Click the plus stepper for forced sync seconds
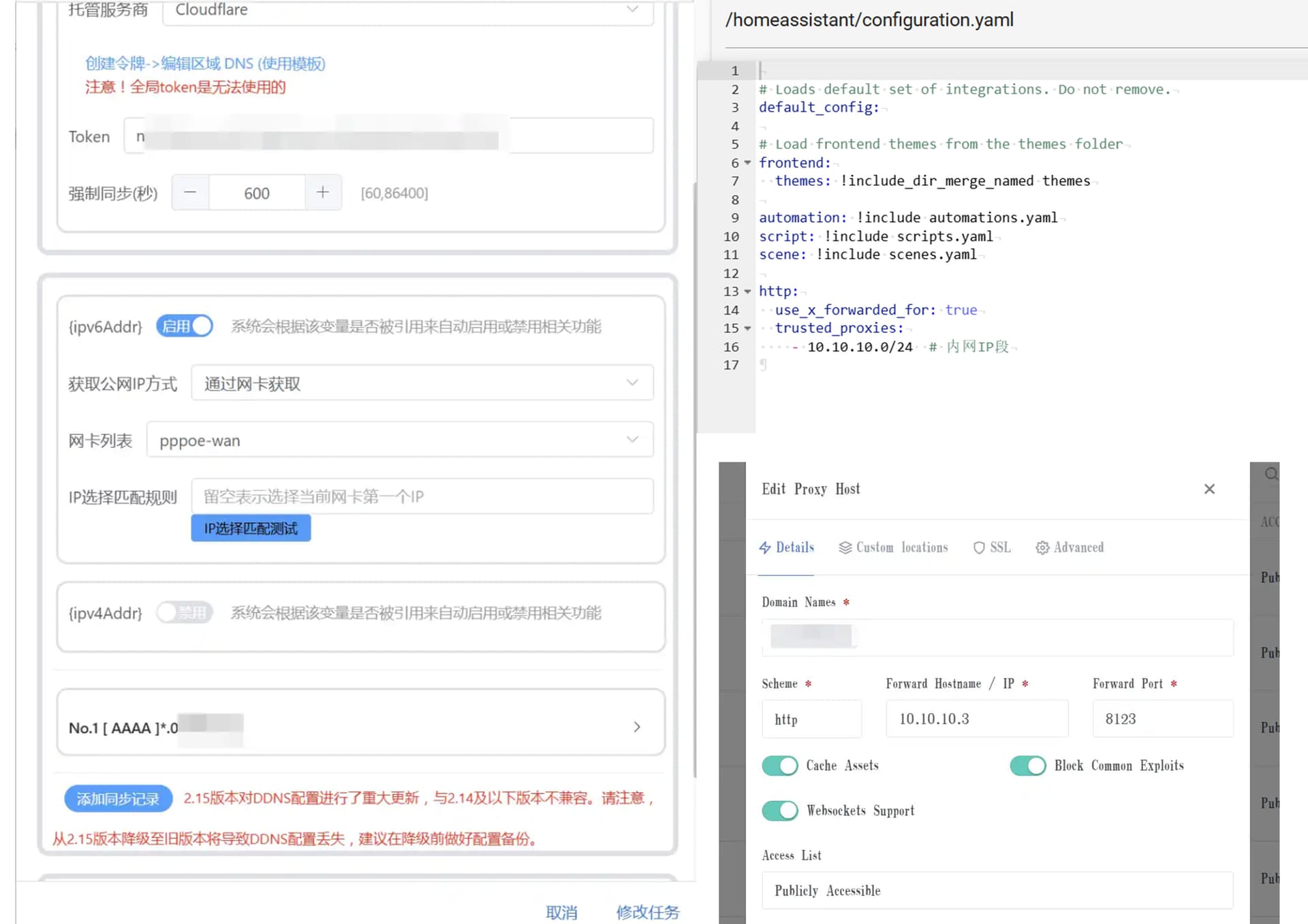Viewport: 1308px width, 924px height. pos(323,193)
